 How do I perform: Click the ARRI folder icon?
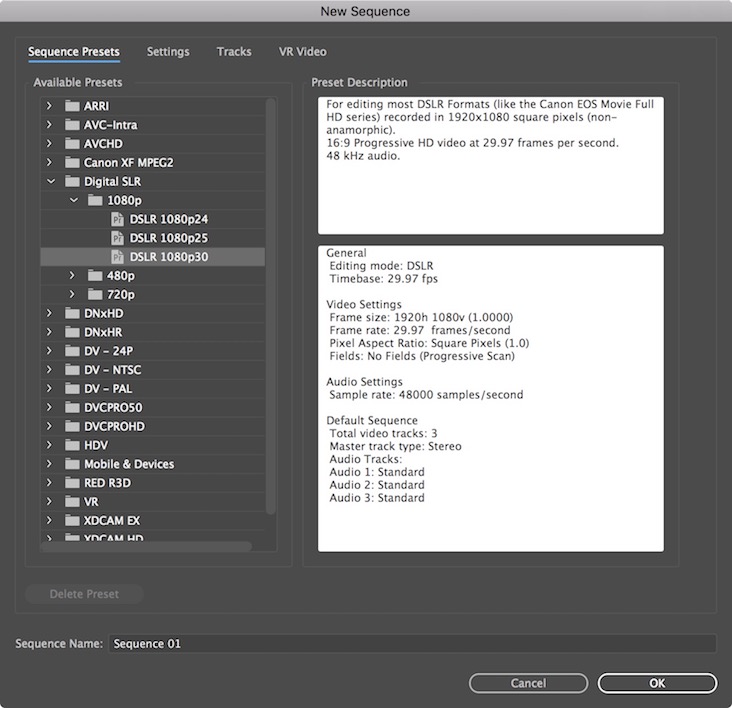[72, 106]
